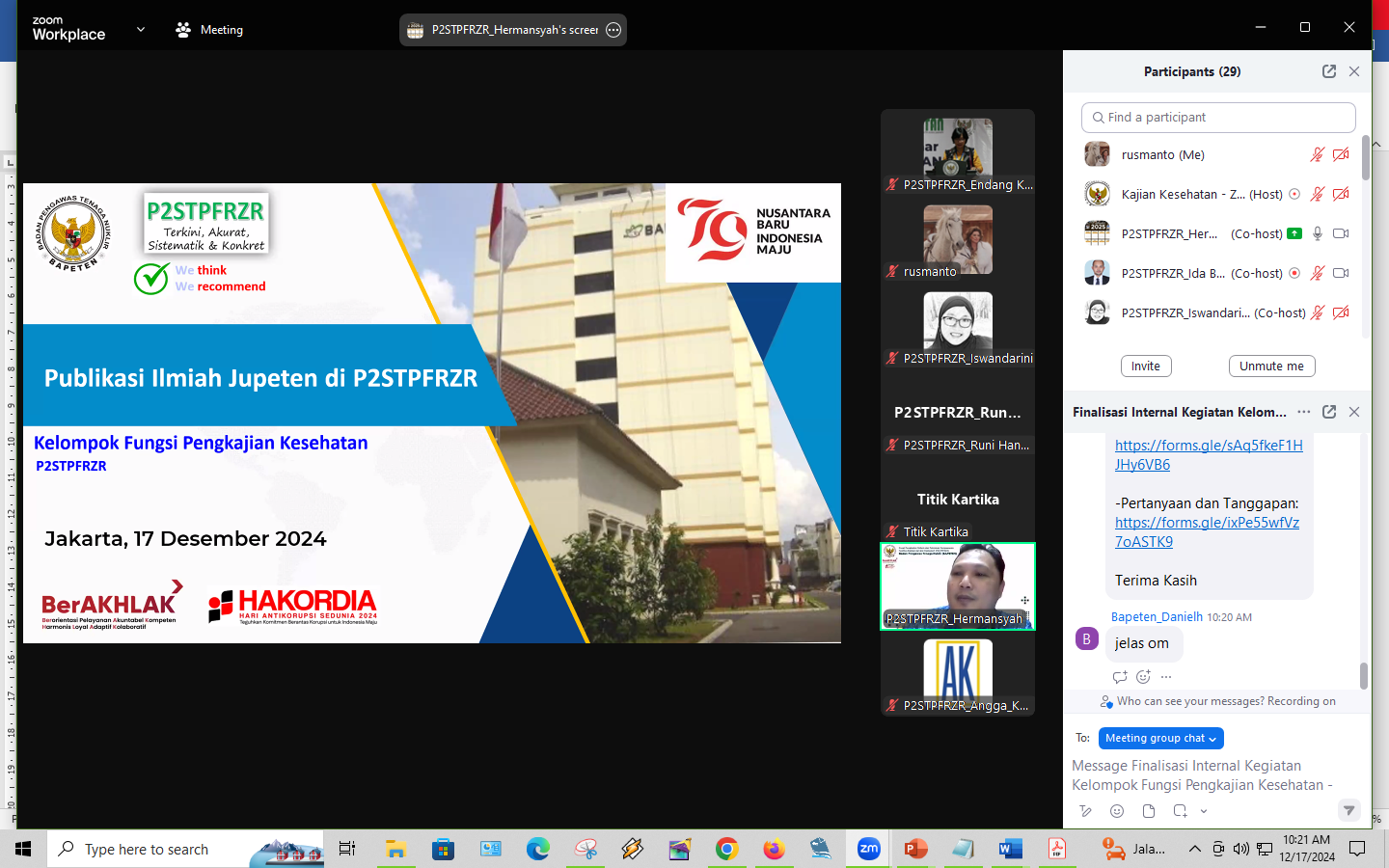Click the text formatting icon in chat
The image size is (1389, 868).
1085,811
